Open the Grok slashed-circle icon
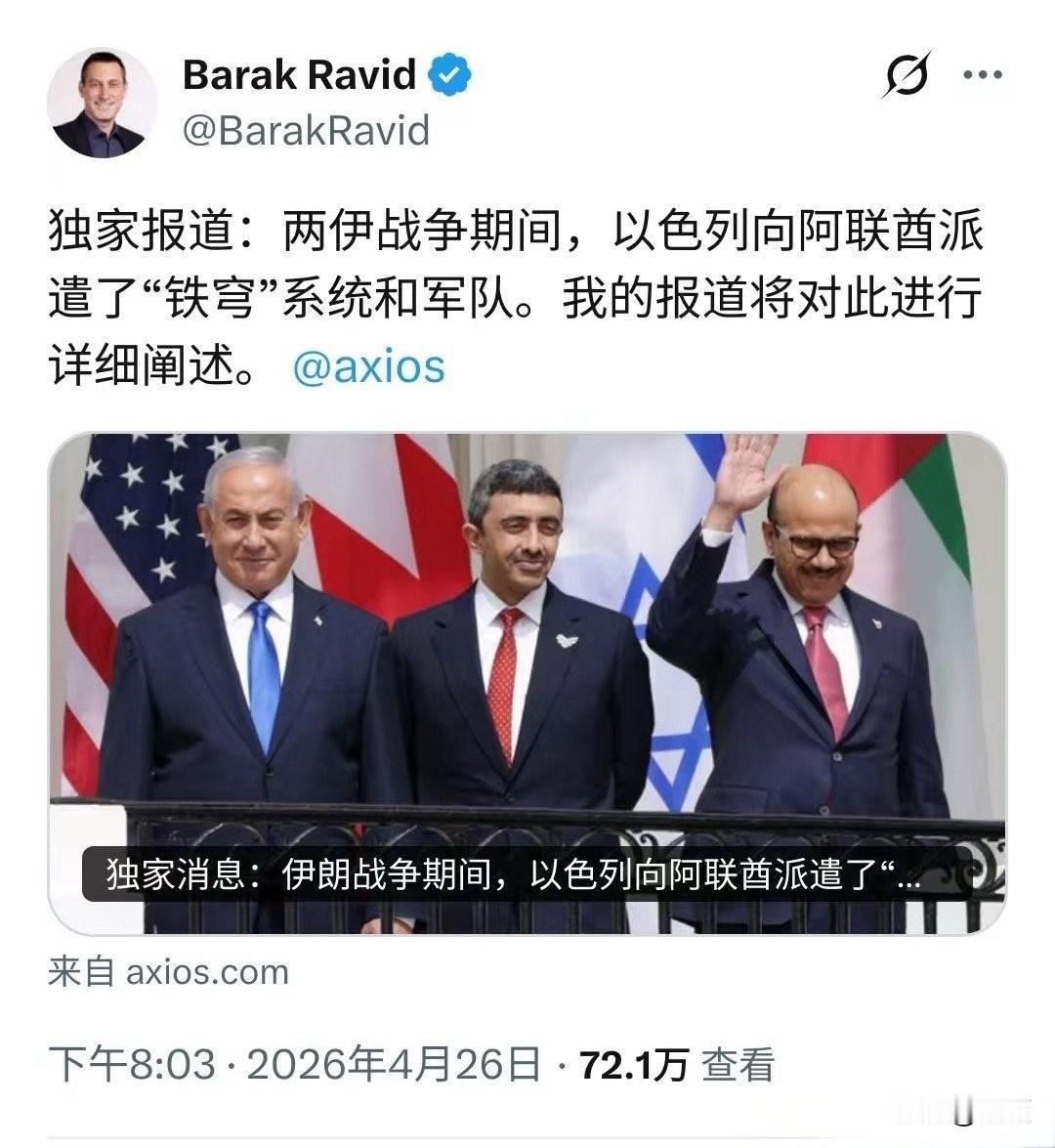 pos(907,74)
